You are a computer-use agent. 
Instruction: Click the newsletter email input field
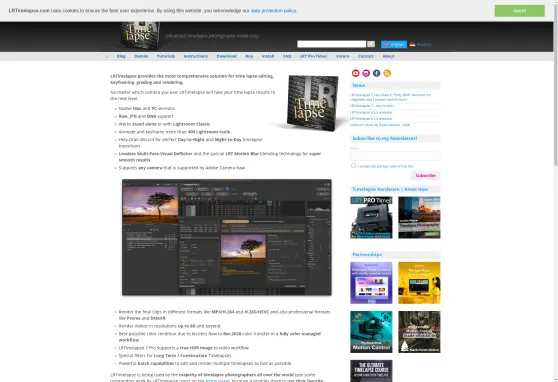pos(395,156)
